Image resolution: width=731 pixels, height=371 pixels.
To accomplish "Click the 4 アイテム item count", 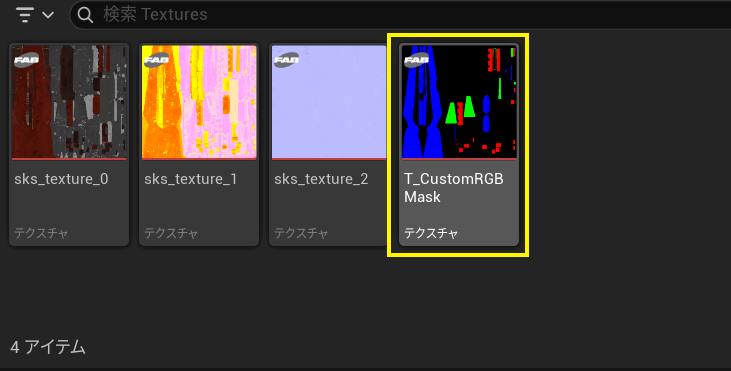I will pyautogui.click(x=48, y=347).
